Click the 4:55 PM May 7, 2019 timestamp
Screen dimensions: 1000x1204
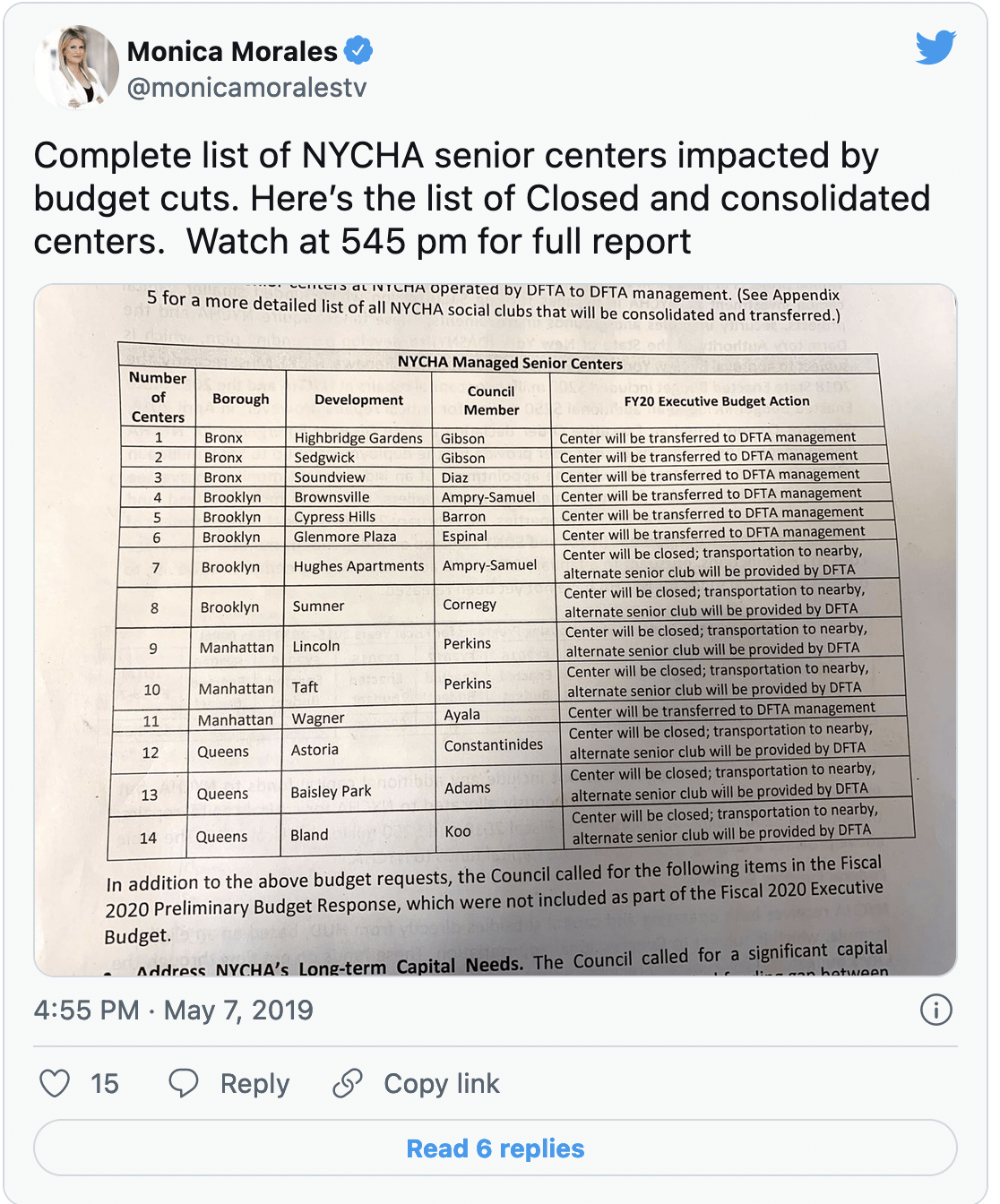(x=174, y=1010)
